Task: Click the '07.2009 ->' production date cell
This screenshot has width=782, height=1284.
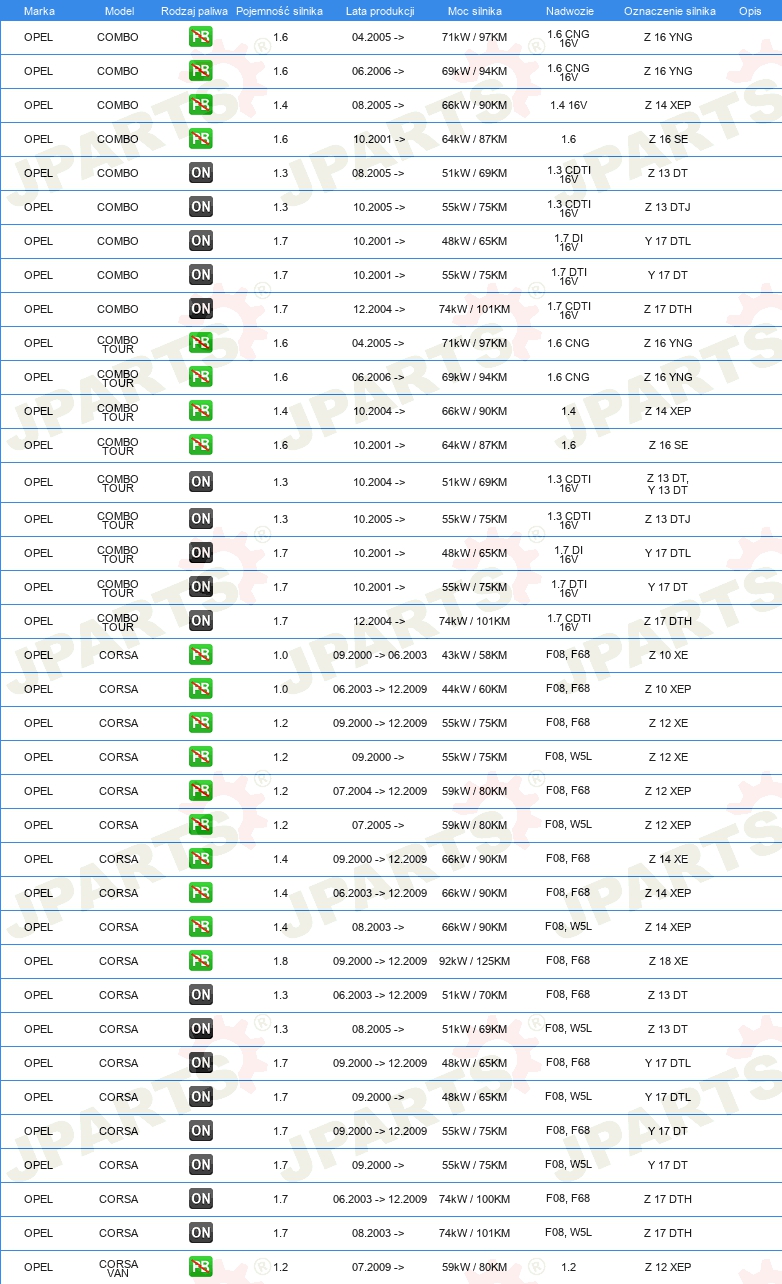Action: click(x=379, y=1267)
